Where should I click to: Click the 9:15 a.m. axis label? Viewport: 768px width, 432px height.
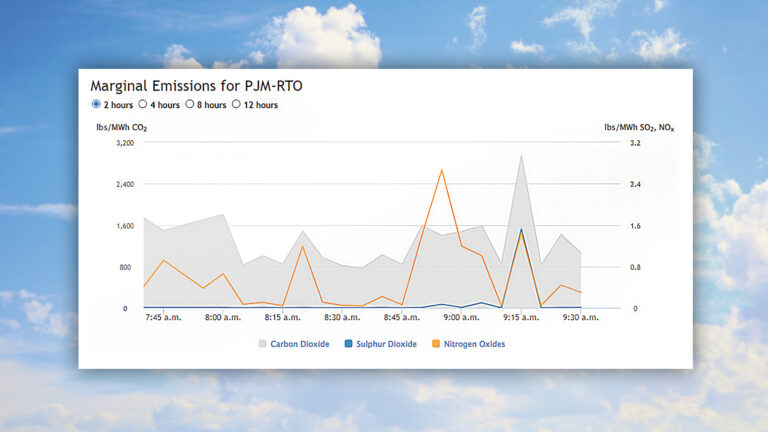pyautogui.click(x=521, y=317)
